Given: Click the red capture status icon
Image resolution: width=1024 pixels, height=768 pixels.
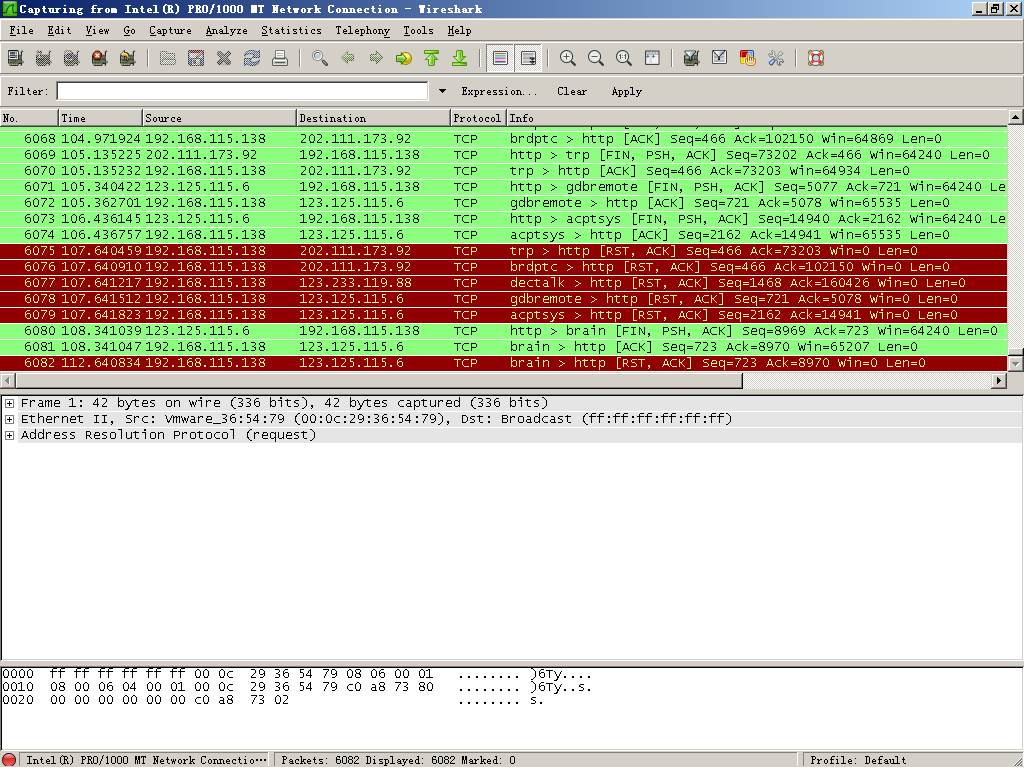Looking at the screenshot, I should 9,760.
